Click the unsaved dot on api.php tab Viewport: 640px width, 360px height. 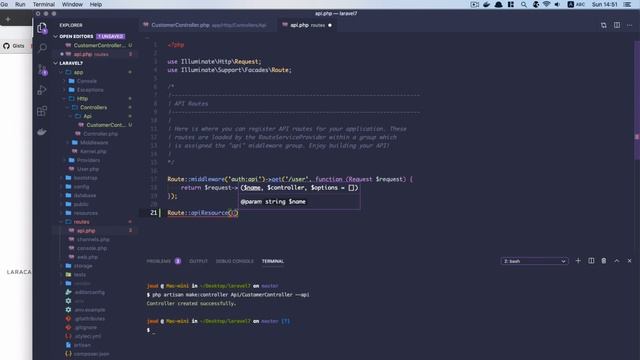[330, 25]
